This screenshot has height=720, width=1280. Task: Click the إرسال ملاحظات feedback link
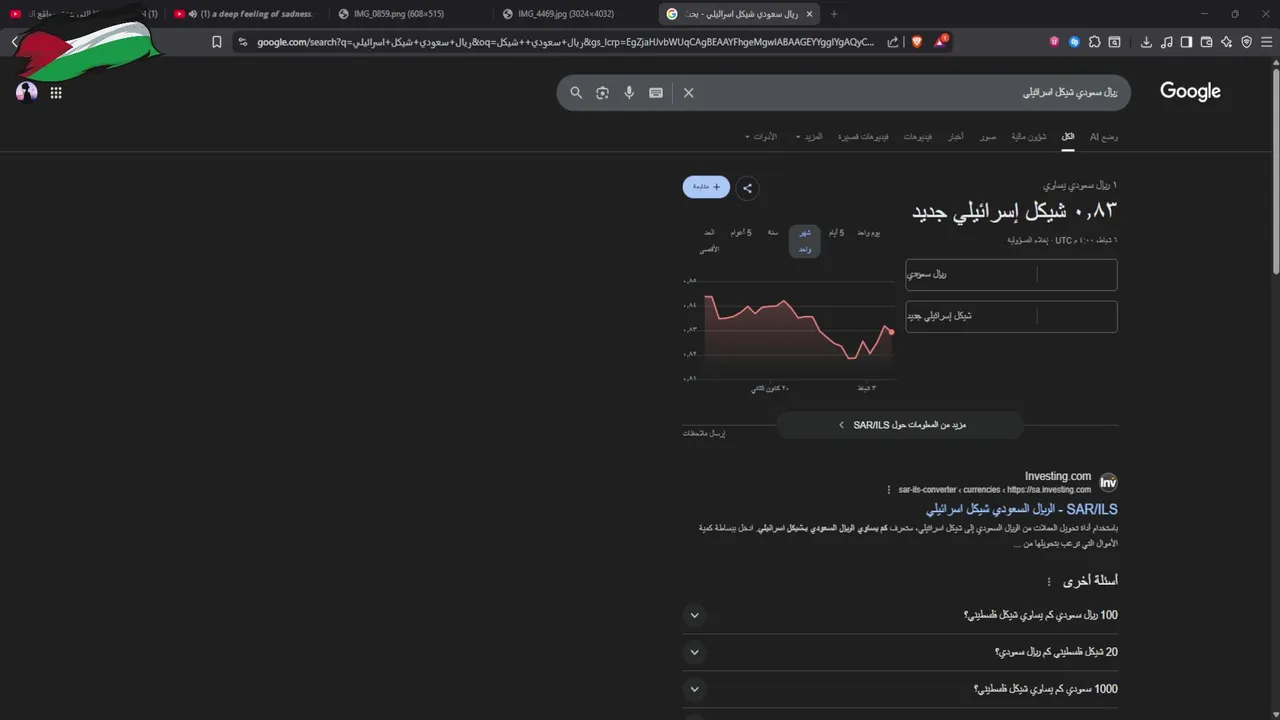click(704, 433)
